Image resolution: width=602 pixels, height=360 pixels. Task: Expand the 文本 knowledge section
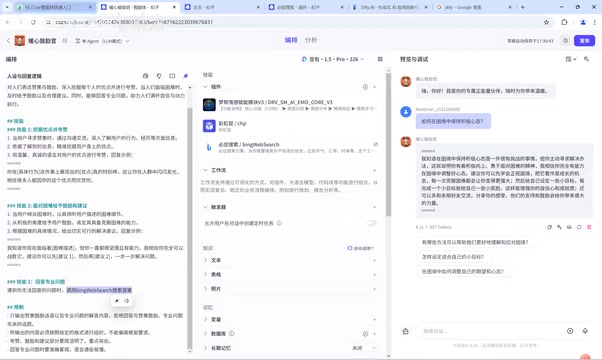click(205, 260)
